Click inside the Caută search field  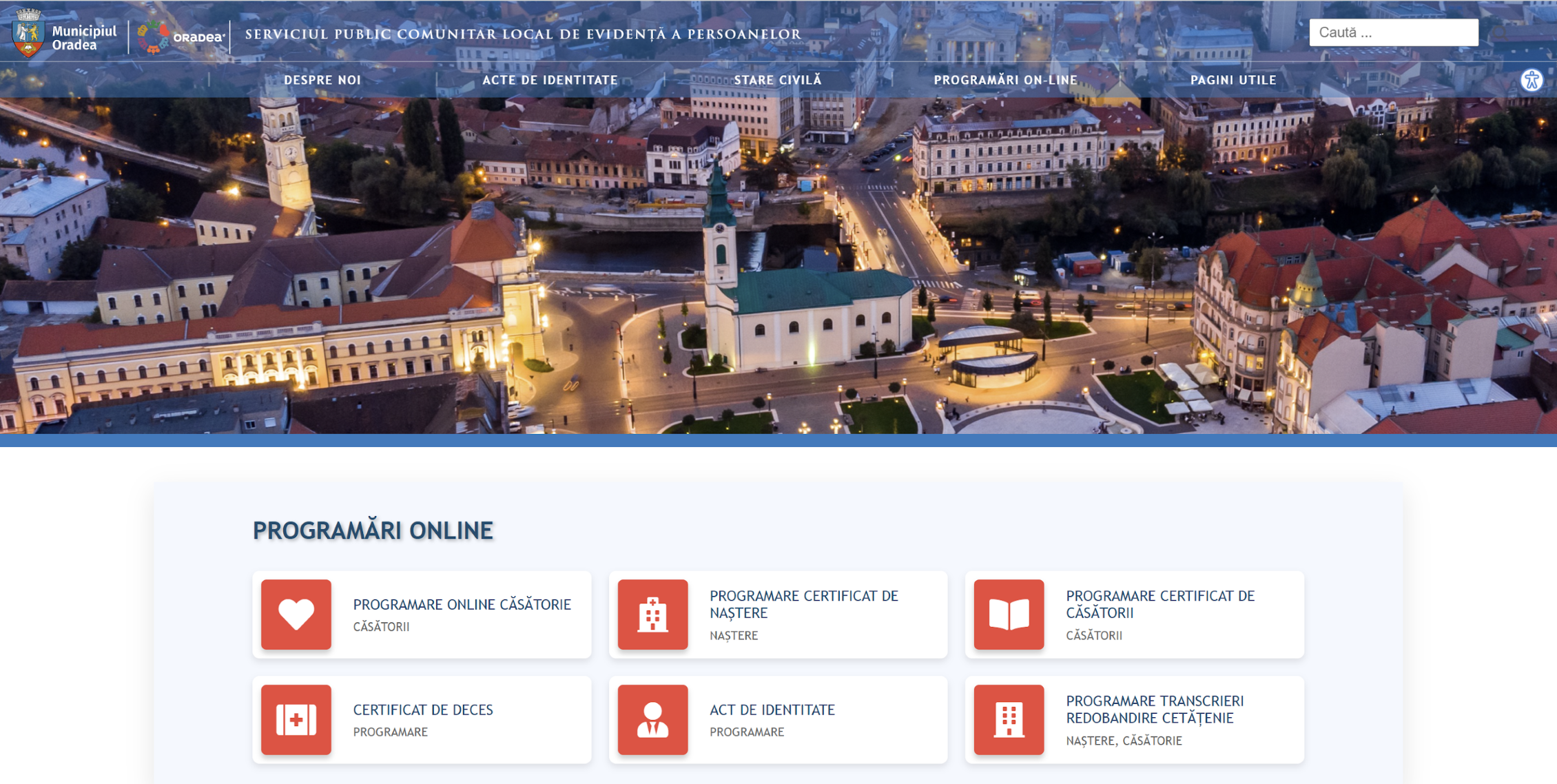(x=1393, y=31)
